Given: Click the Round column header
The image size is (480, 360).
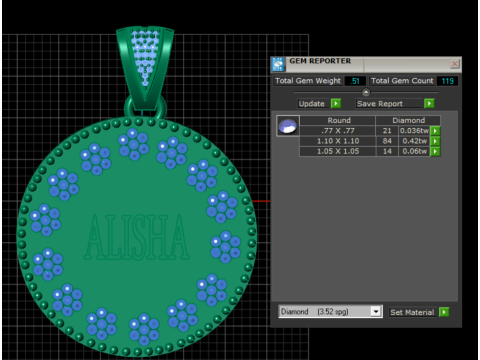Looking at the screenshot, I should 338,120.
